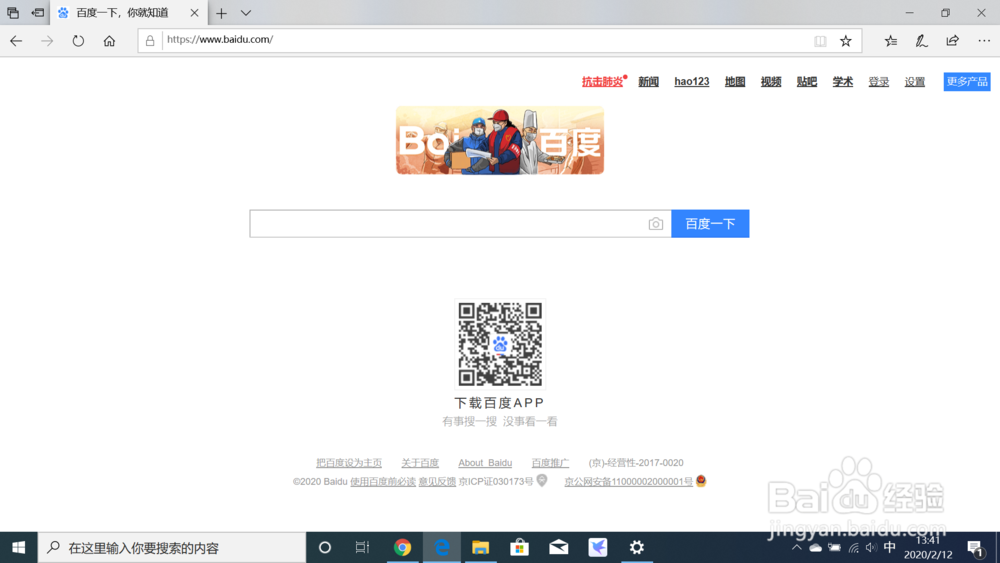Image resolution: width=1000 pixels, height=563 pixels.
Task: Open File Explorer from taskbar
Action: [x=480, y=548]
